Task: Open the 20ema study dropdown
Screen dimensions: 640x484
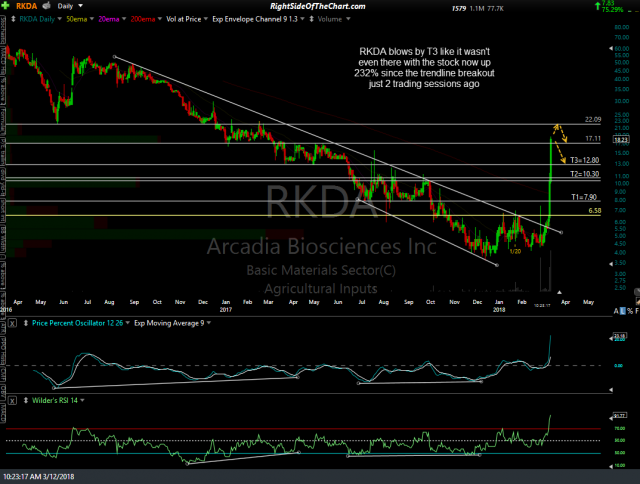Action: coord(124,19)
